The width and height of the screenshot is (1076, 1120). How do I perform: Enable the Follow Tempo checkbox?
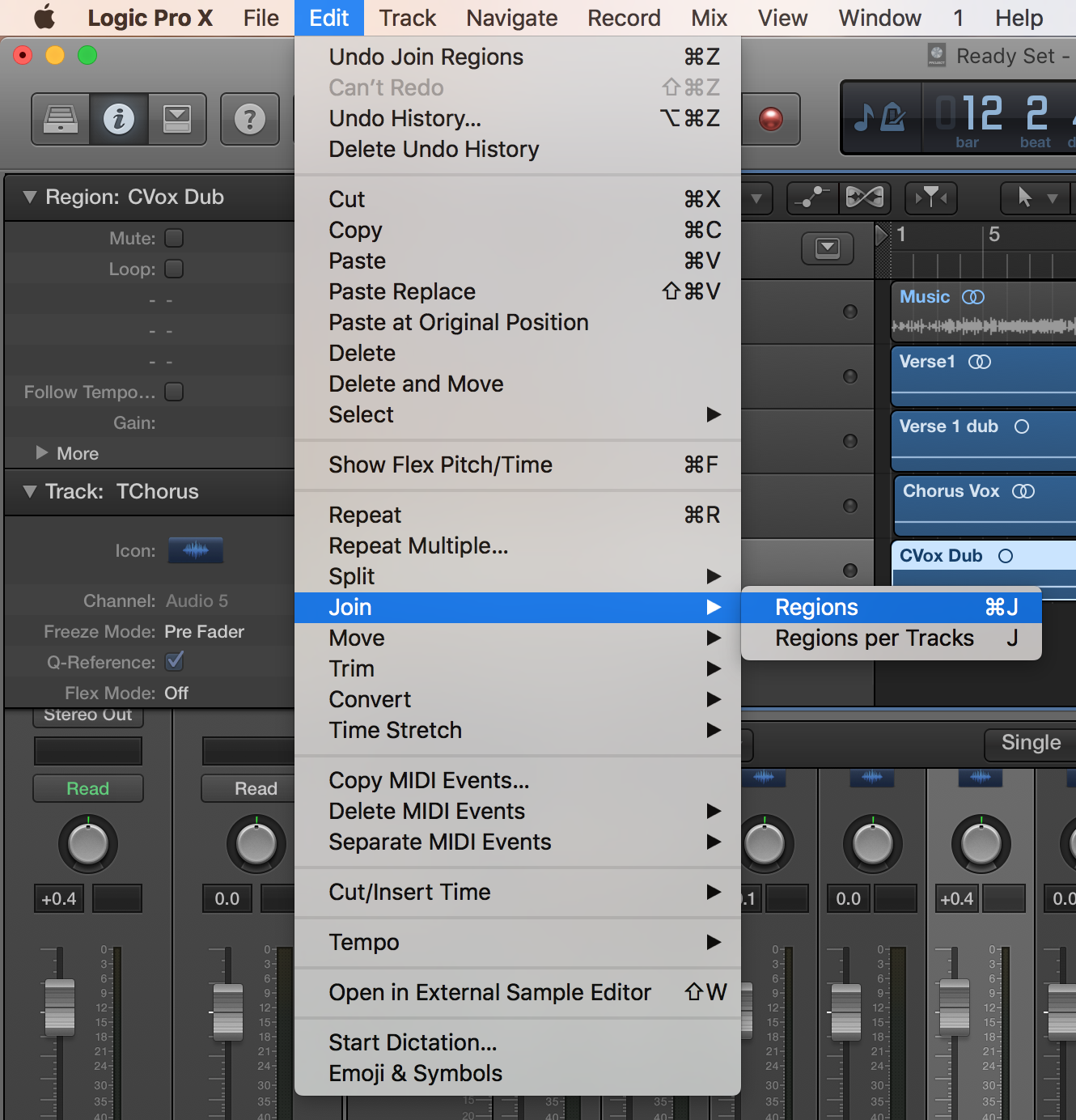[174, 392]
